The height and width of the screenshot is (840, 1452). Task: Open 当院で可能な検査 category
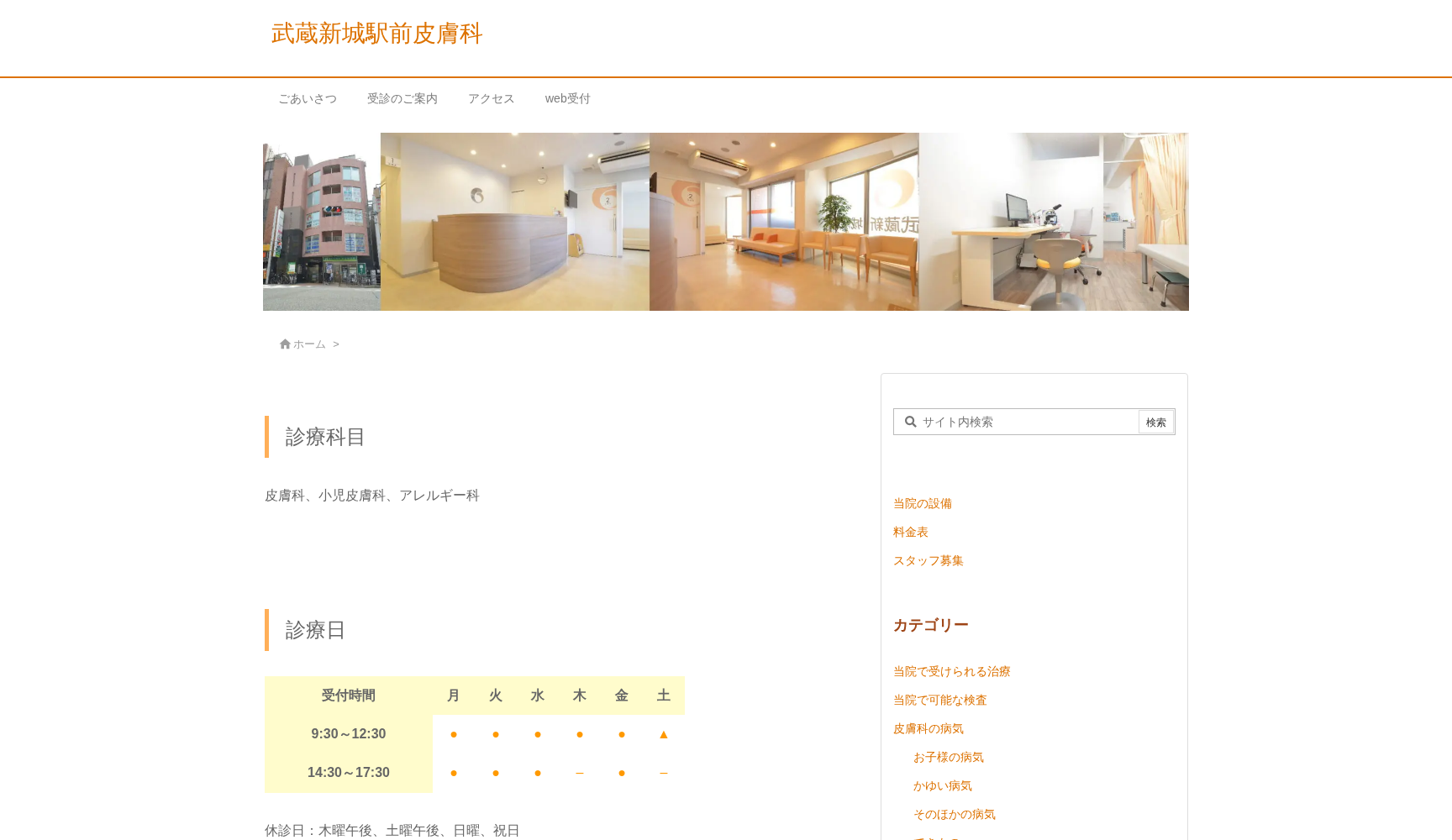point(940,700)
